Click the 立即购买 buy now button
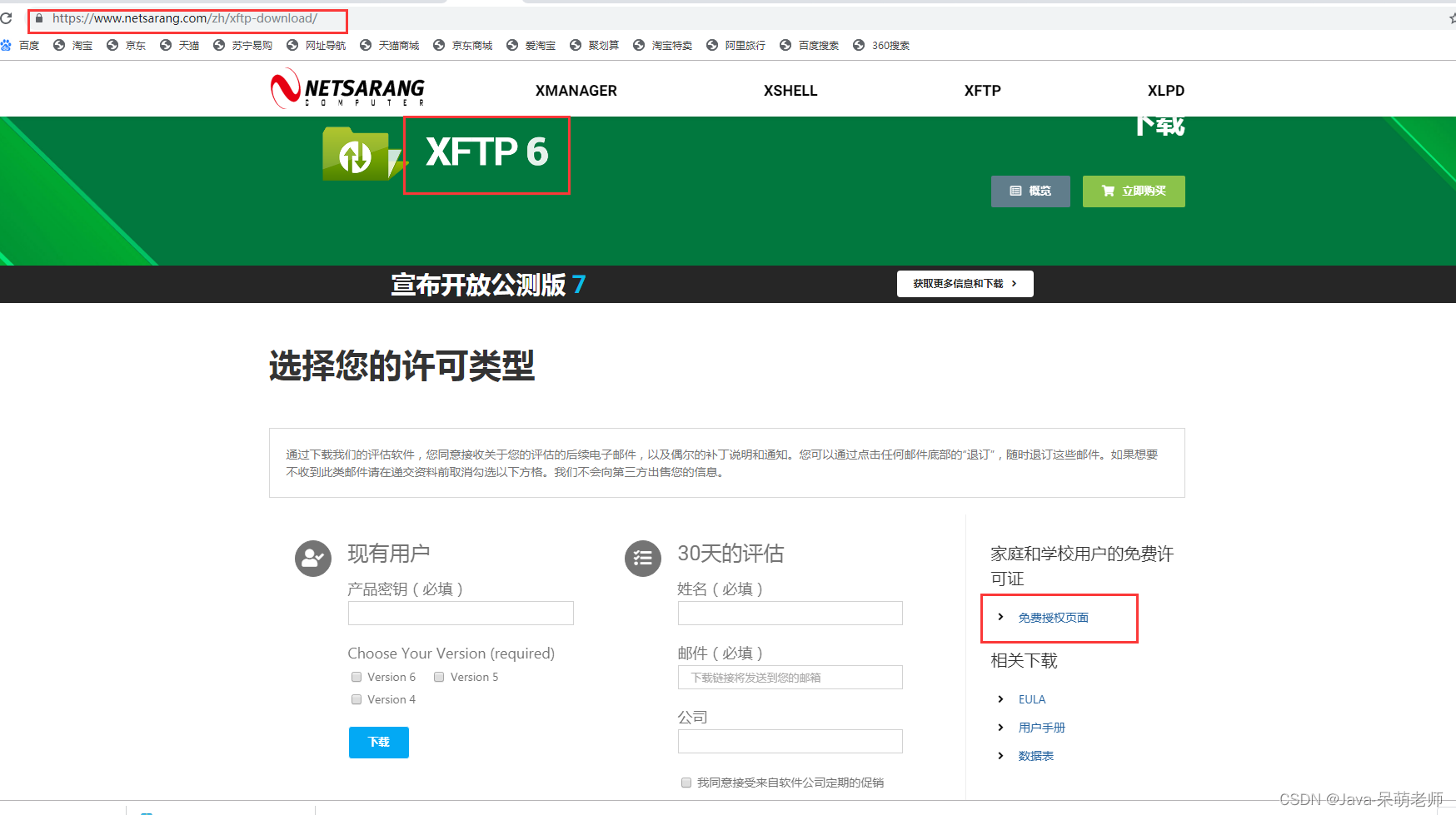The height and width of the screenshot is (815, 1456). coord(1134,191)
